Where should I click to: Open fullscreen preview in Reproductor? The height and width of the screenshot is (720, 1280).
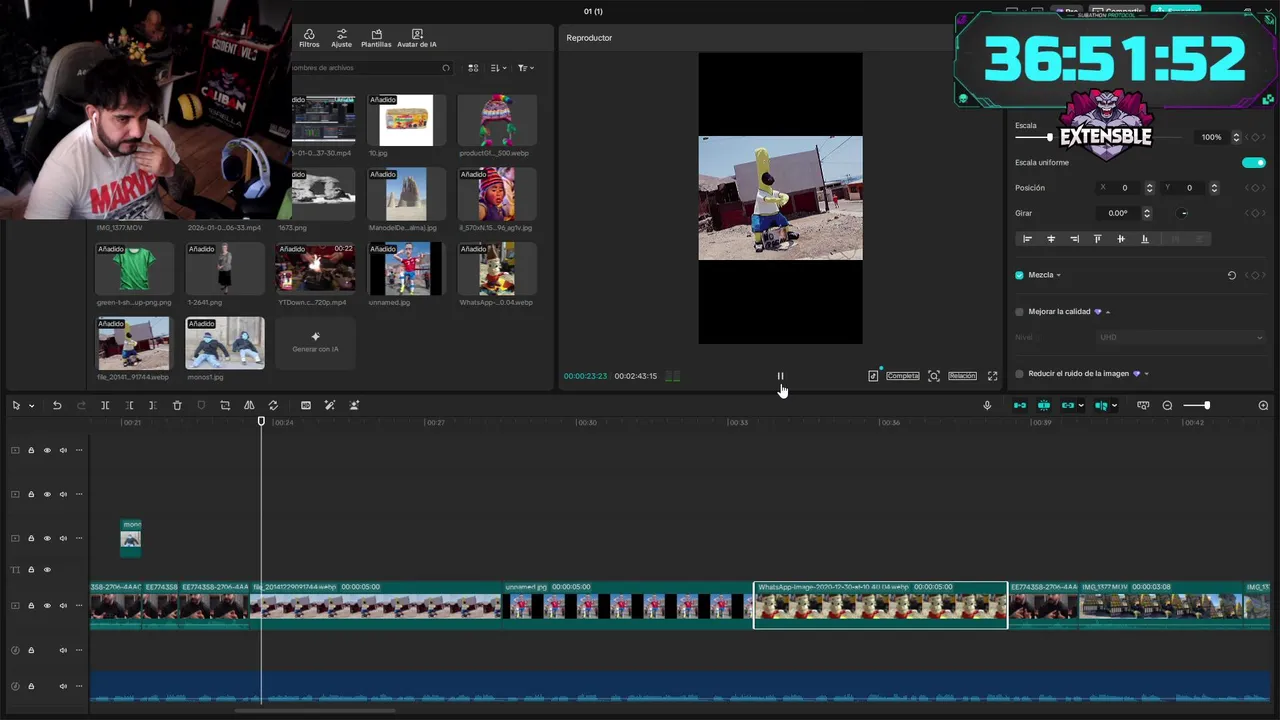coord(992,376)
